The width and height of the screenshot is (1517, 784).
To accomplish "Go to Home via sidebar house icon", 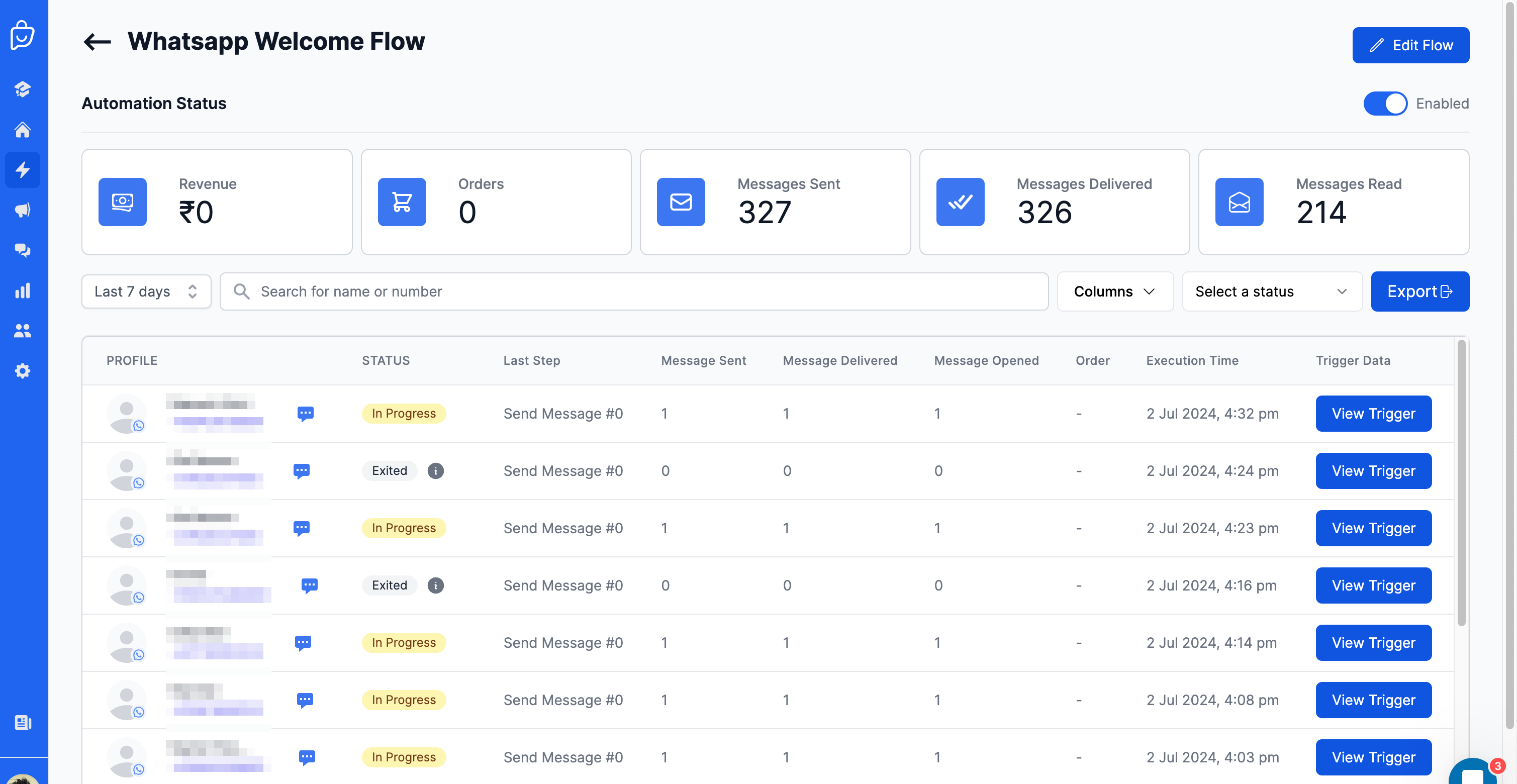I will [23, 130].
